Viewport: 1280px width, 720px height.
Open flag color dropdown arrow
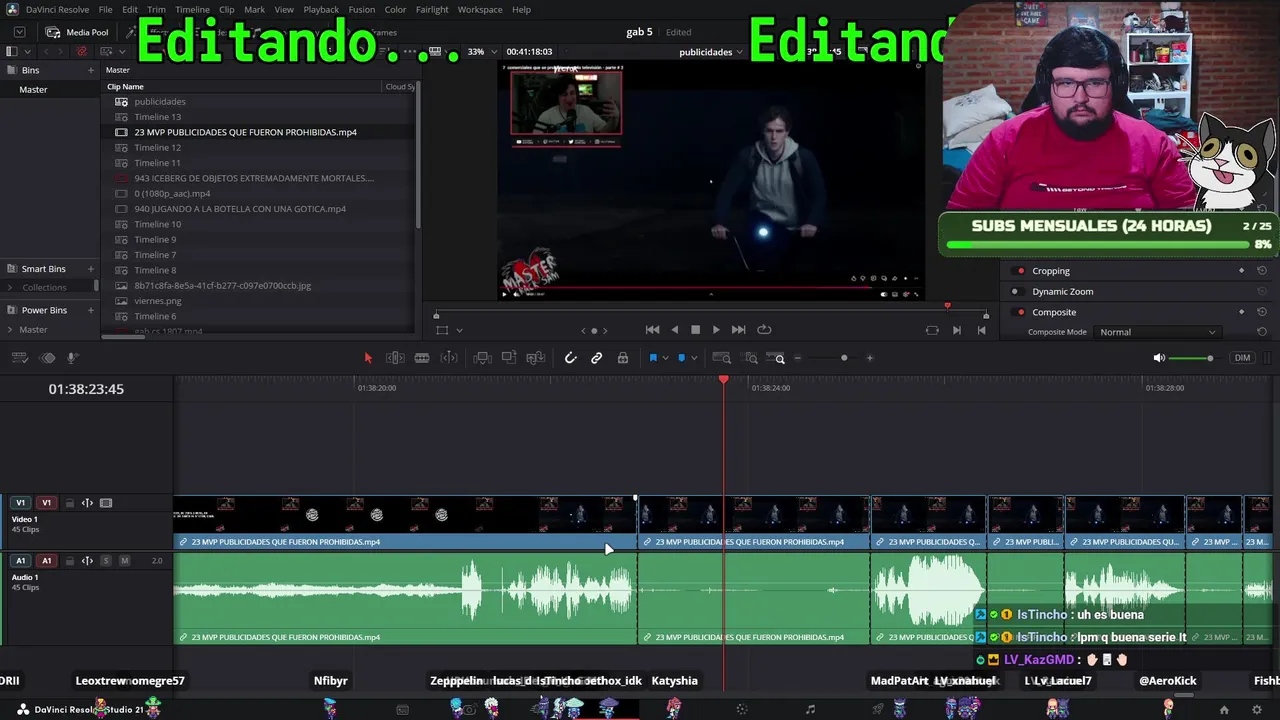(666, 358)
